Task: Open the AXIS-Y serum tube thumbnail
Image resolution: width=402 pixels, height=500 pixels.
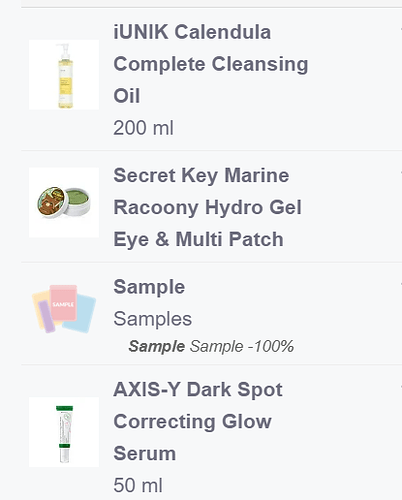Action: [x=64, y=432]
